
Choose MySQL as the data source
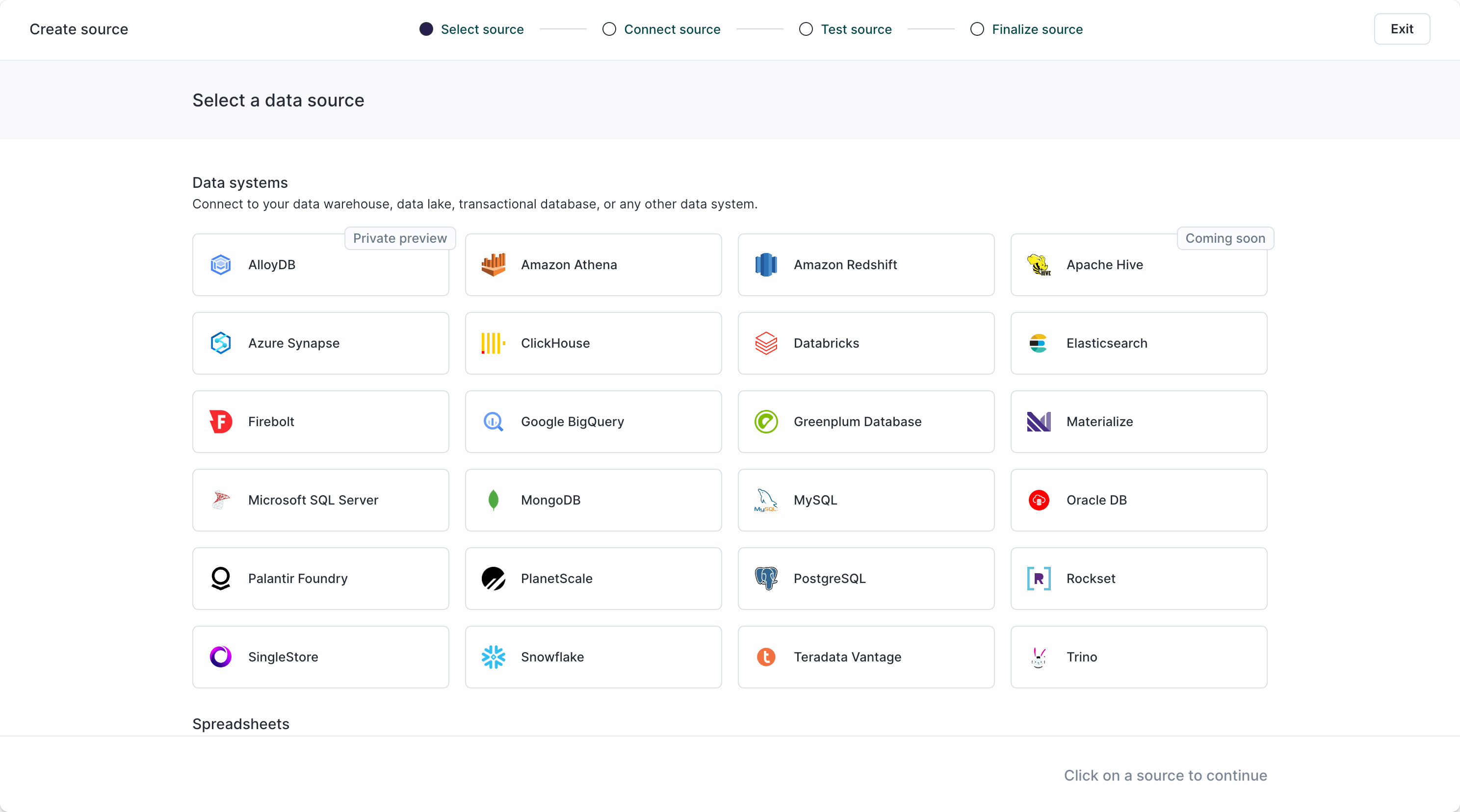pos(866,500)
